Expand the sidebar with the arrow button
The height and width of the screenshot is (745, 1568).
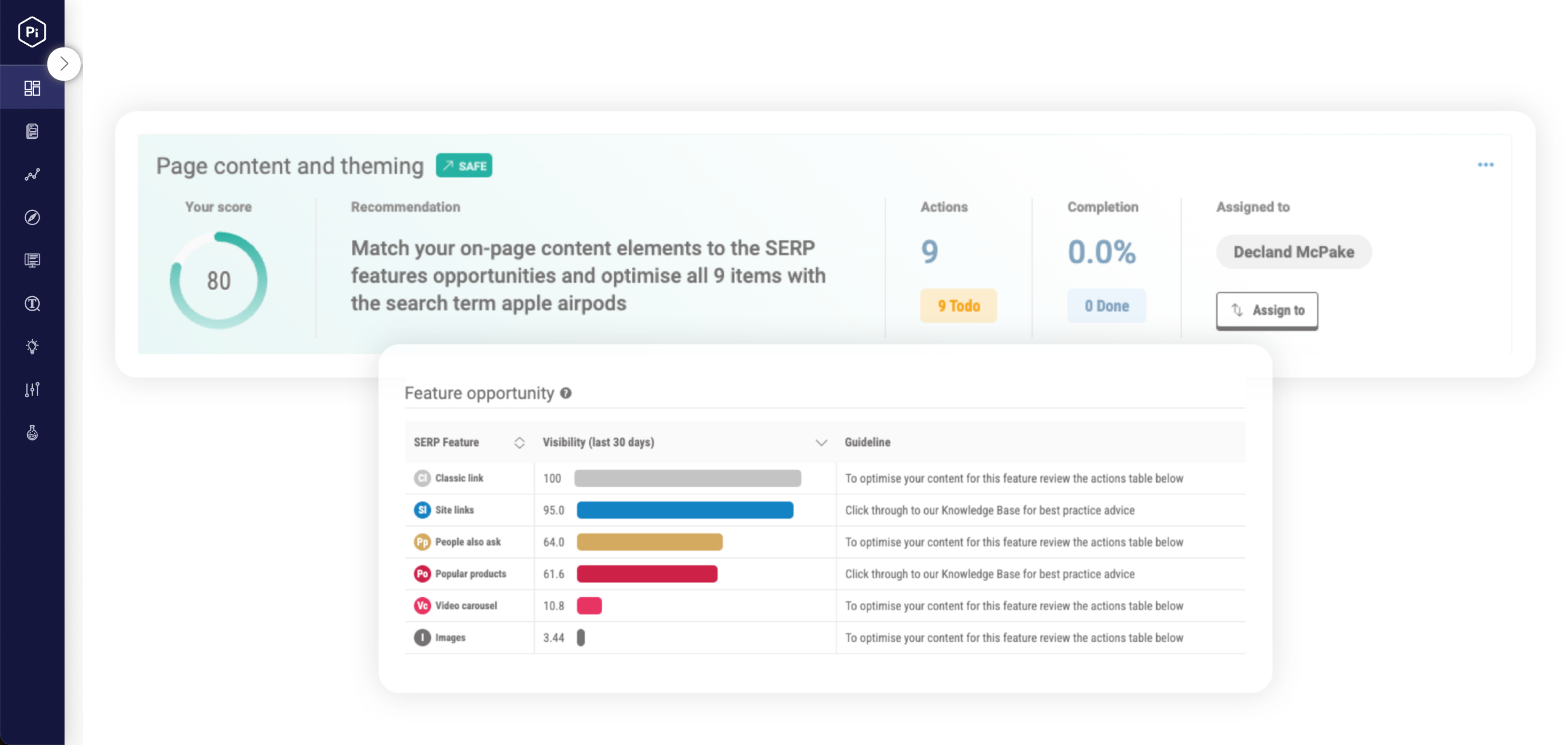click(x=64, y=63)
